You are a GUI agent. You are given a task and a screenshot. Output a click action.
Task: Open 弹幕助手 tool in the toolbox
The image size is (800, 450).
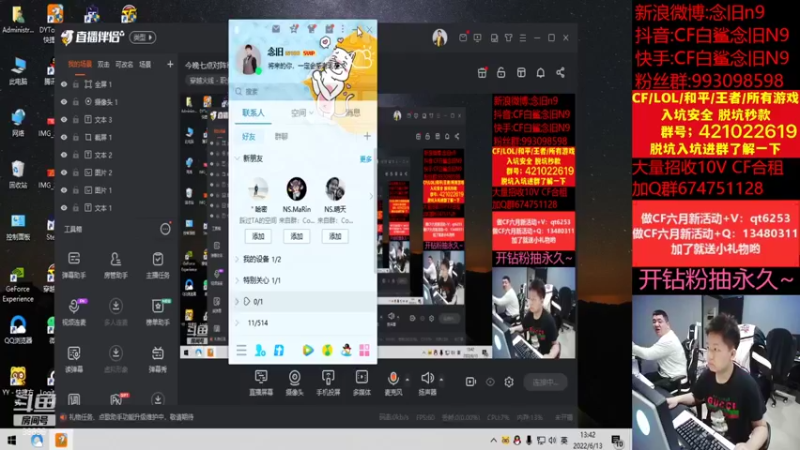[74, 264]
